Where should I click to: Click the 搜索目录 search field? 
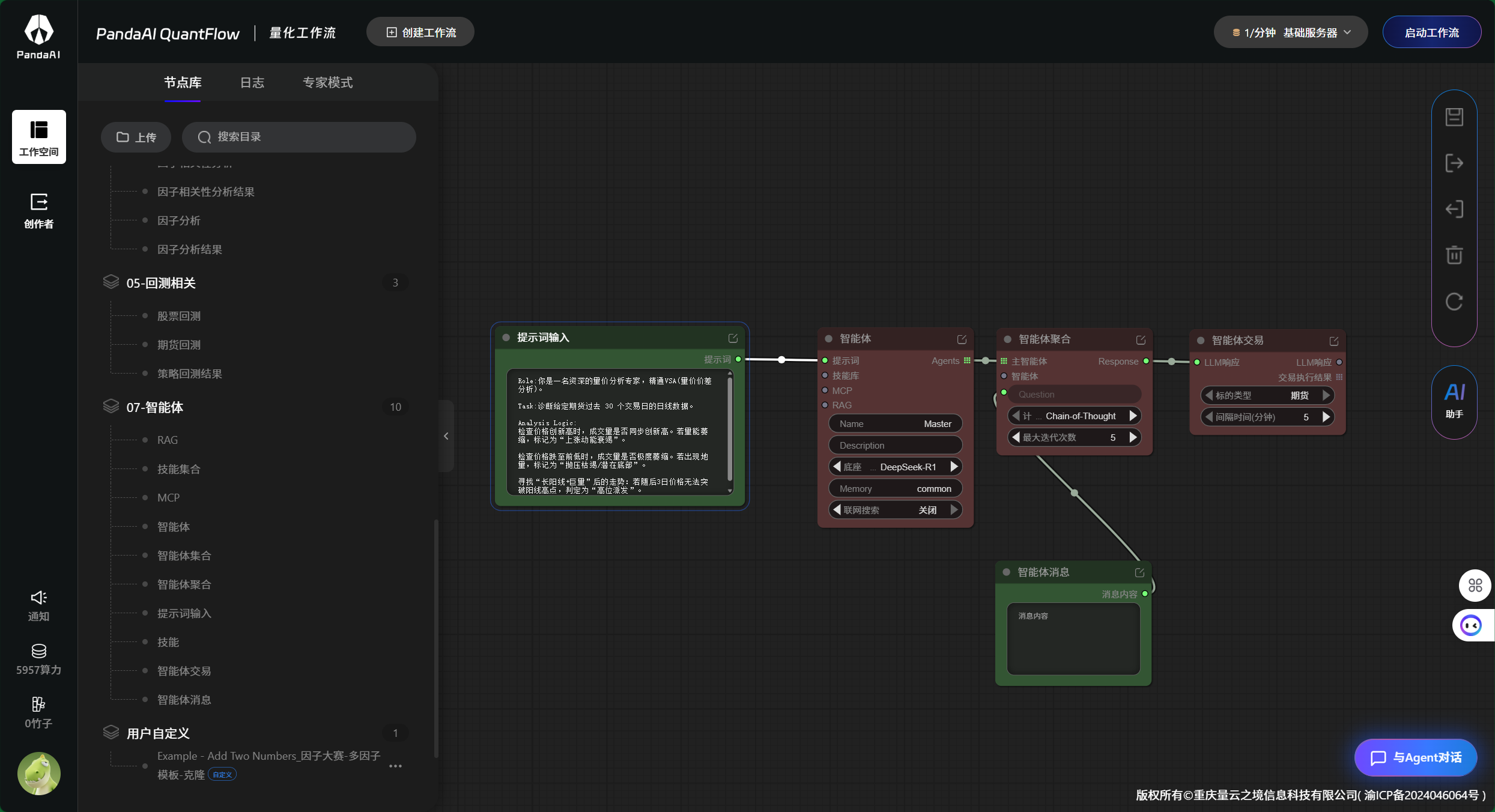[x=299, y=137]
